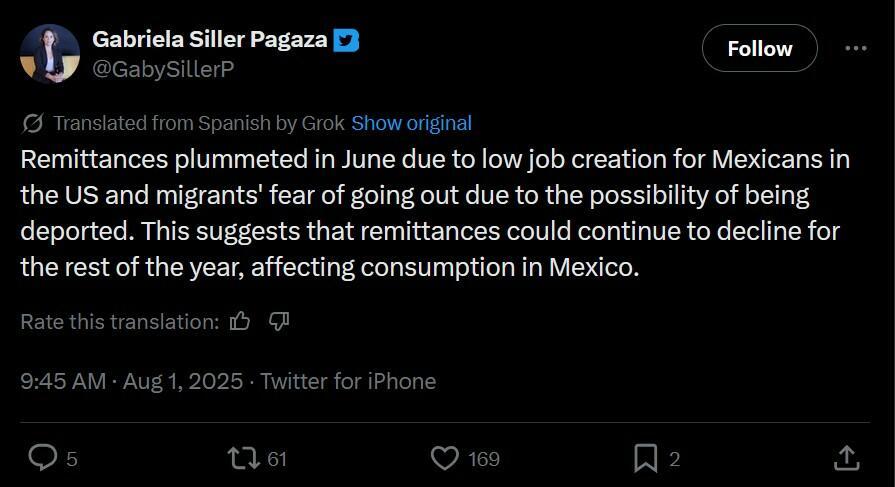
Task: Click the Grok translation icon
Action: pyautogui.click(x=32, y=124)
